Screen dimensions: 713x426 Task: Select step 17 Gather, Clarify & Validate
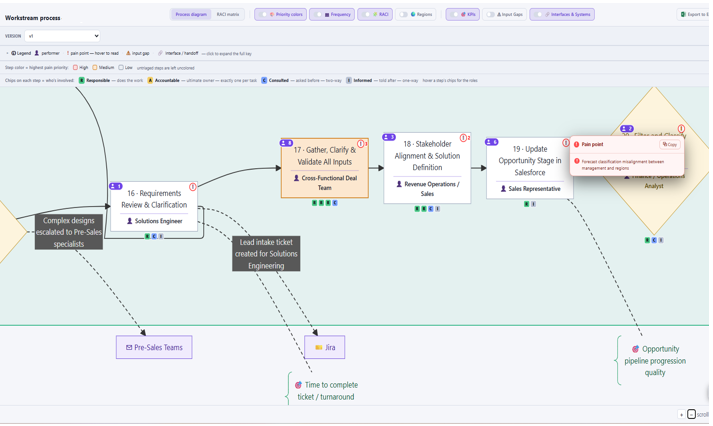pyautogui.click(x=325, y=168)
